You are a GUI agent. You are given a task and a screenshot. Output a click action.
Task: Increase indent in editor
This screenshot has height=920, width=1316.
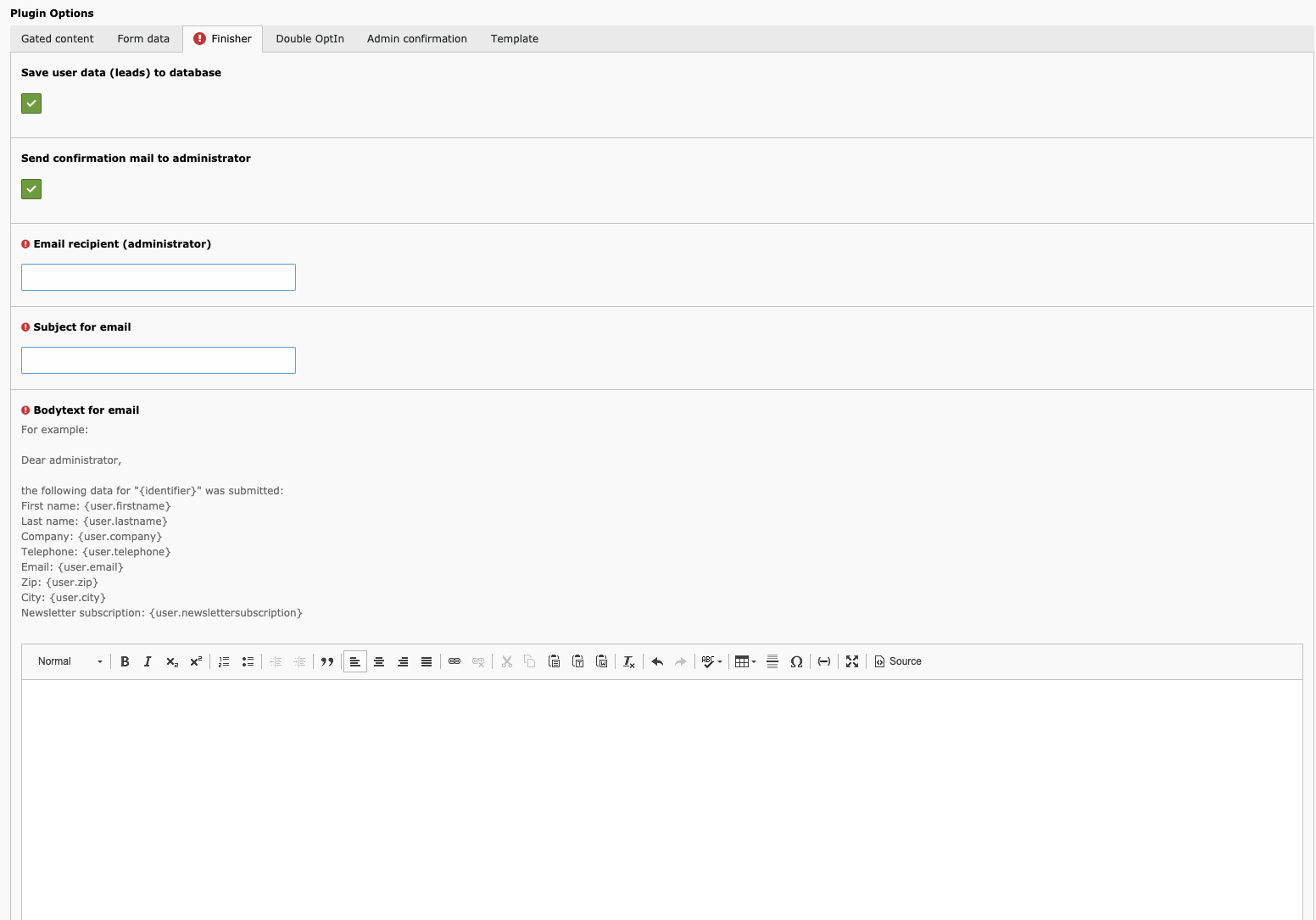point(299,661)
